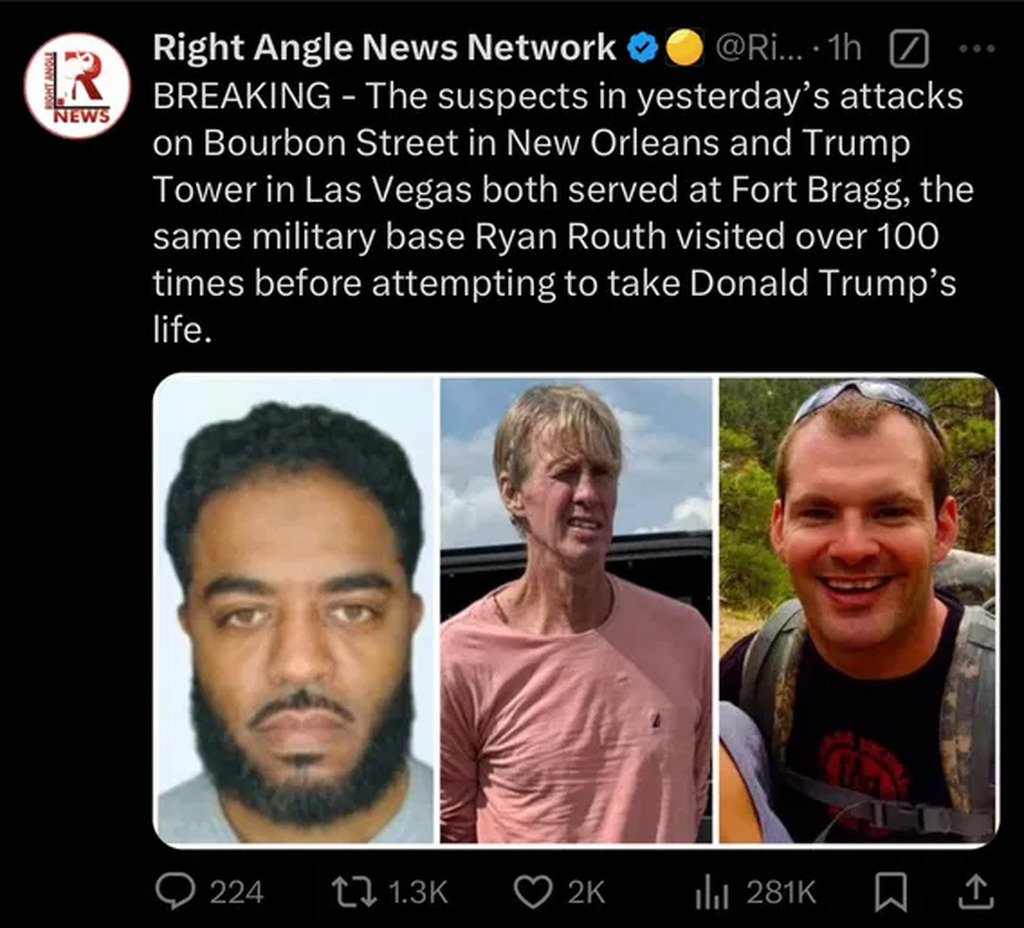Click the gold affiliate badge
The height and width of the screenshot is (928, 1024).
click(684, 48)
